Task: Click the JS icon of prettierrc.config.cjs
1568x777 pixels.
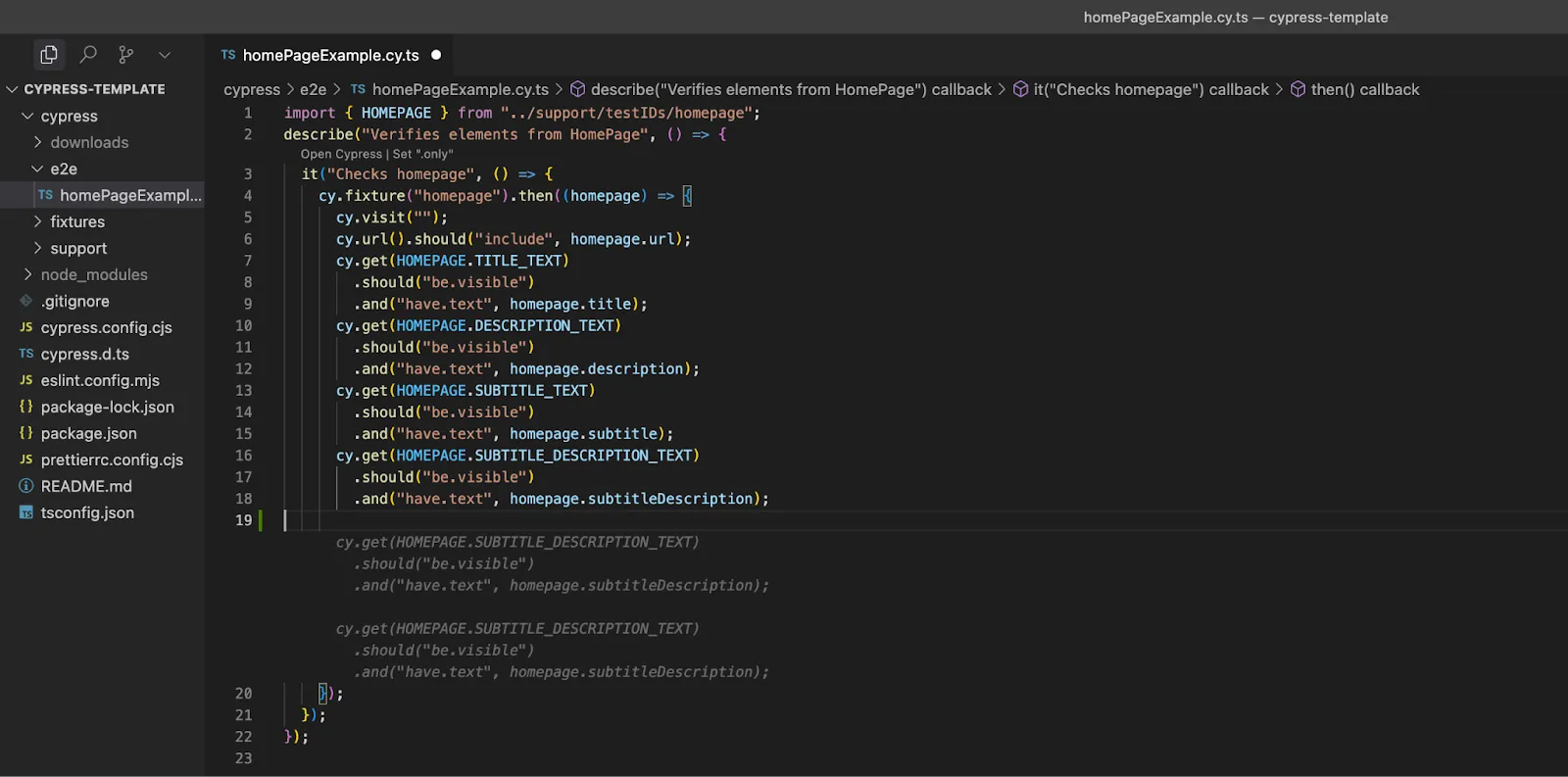Action: coord(26,460)
